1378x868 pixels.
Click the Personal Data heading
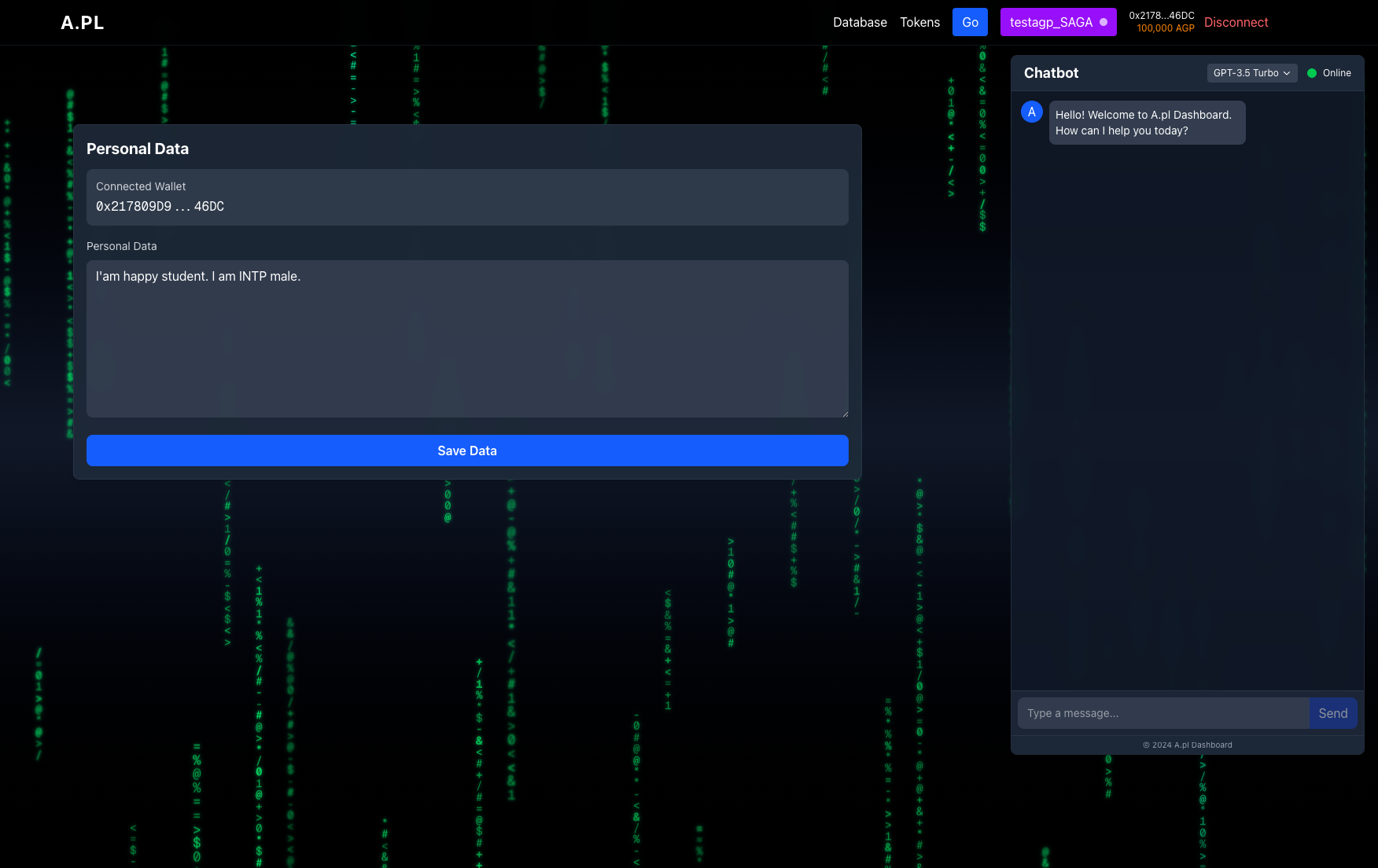point(138,149)
